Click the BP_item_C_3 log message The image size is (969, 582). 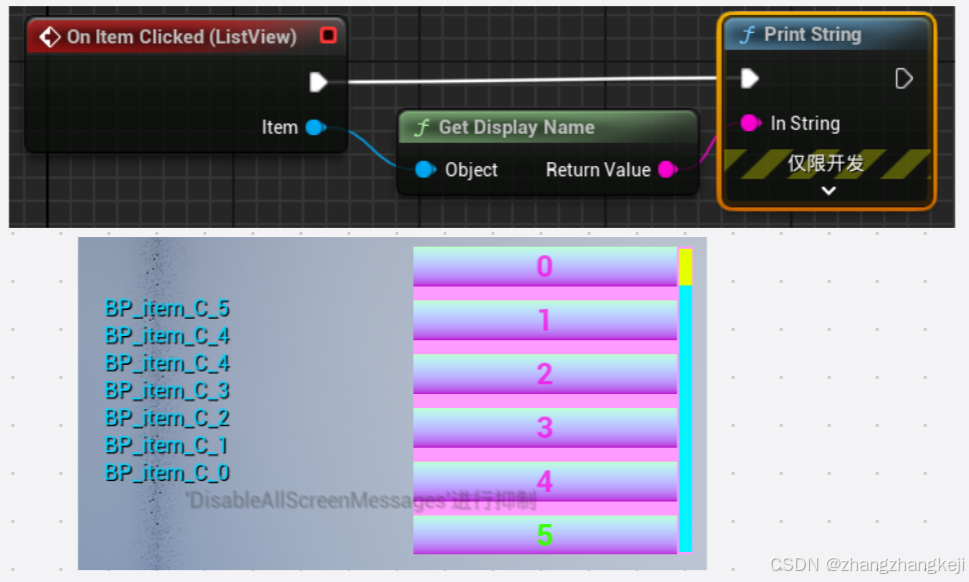[167, 390]
